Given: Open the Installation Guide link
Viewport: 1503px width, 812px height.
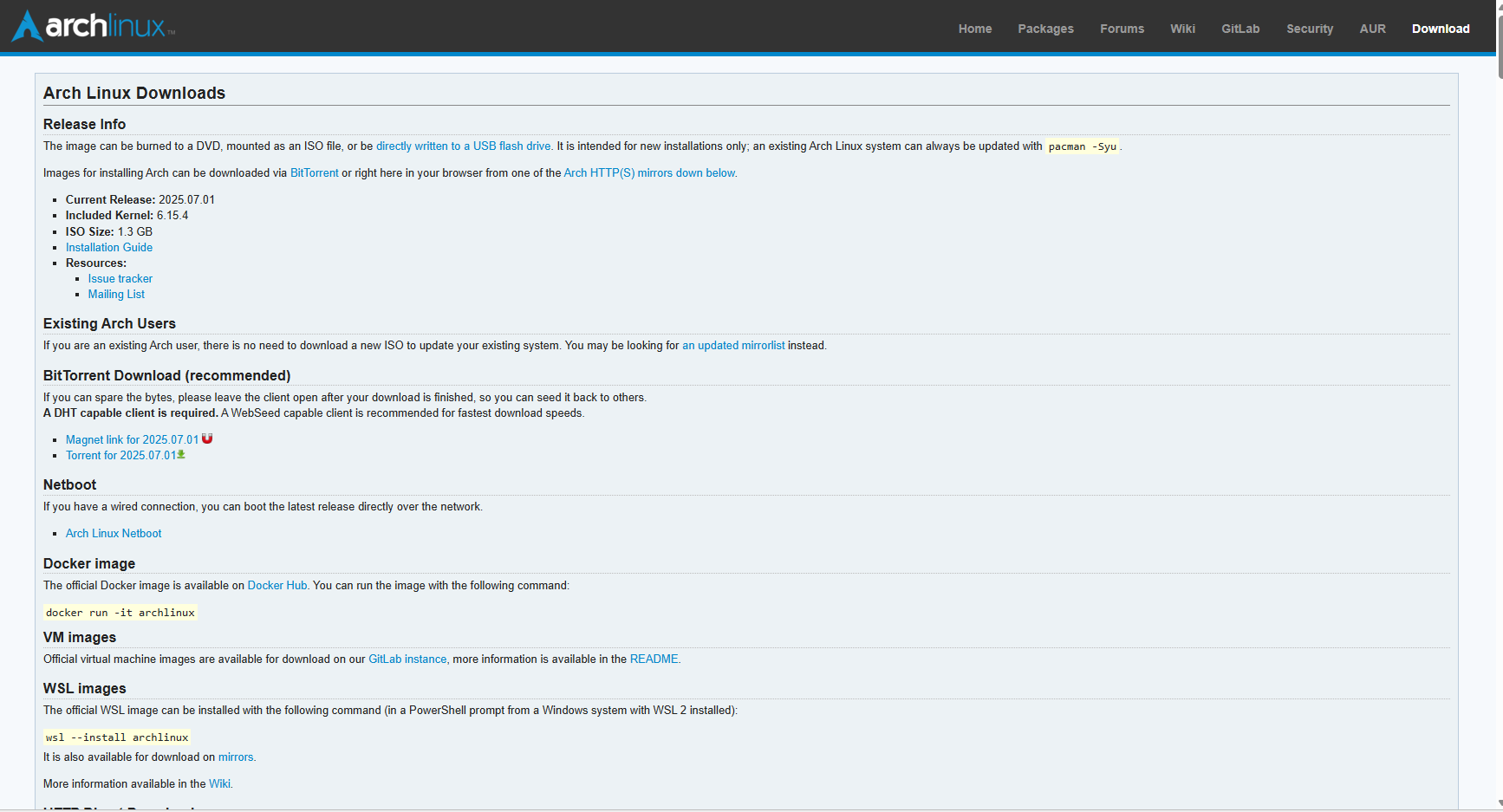Looking at the screenshot, I should pos(109,248).
